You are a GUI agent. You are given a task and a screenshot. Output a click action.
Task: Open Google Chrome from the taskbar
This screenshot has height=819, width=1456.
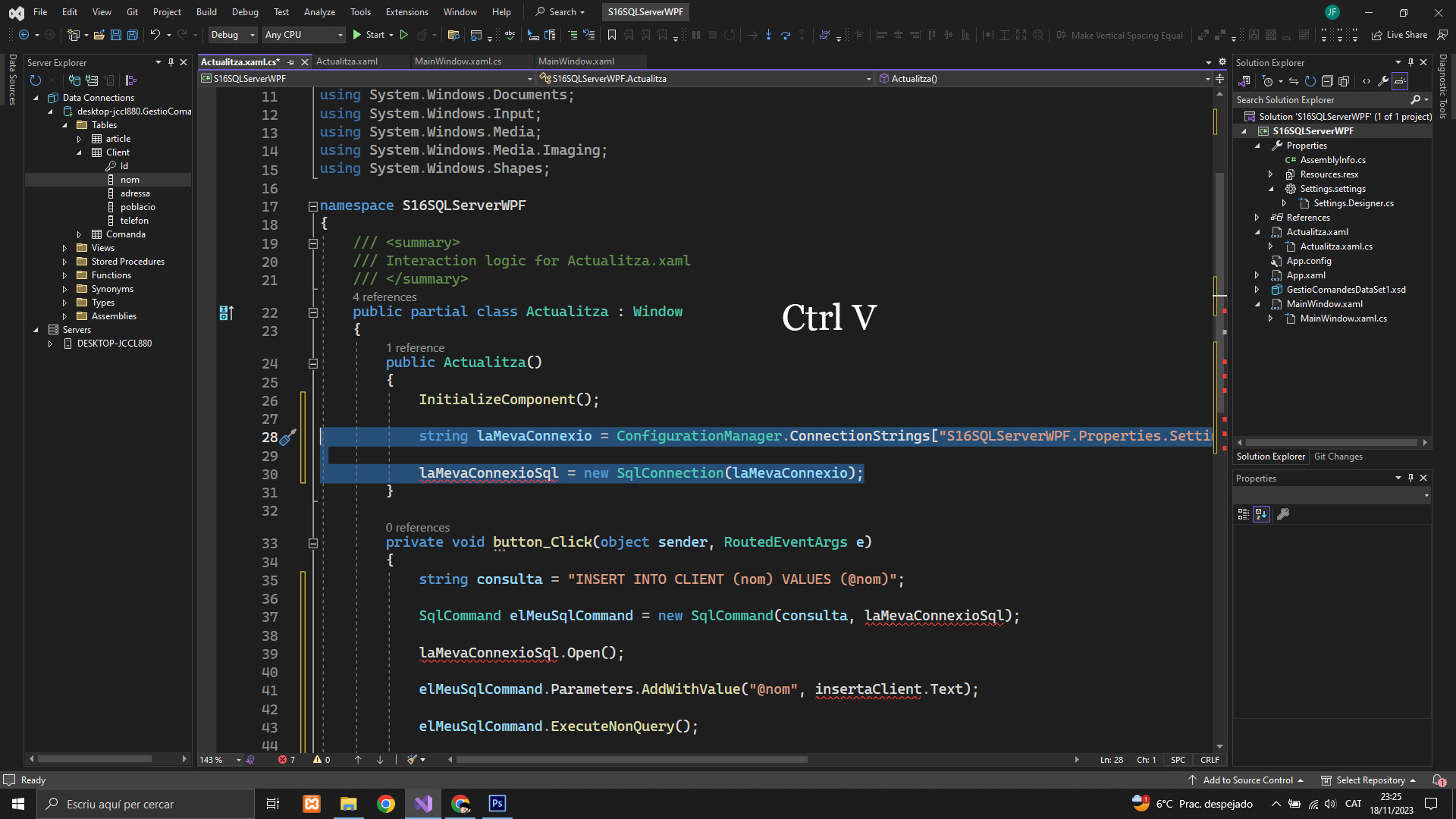click(386, 804)
